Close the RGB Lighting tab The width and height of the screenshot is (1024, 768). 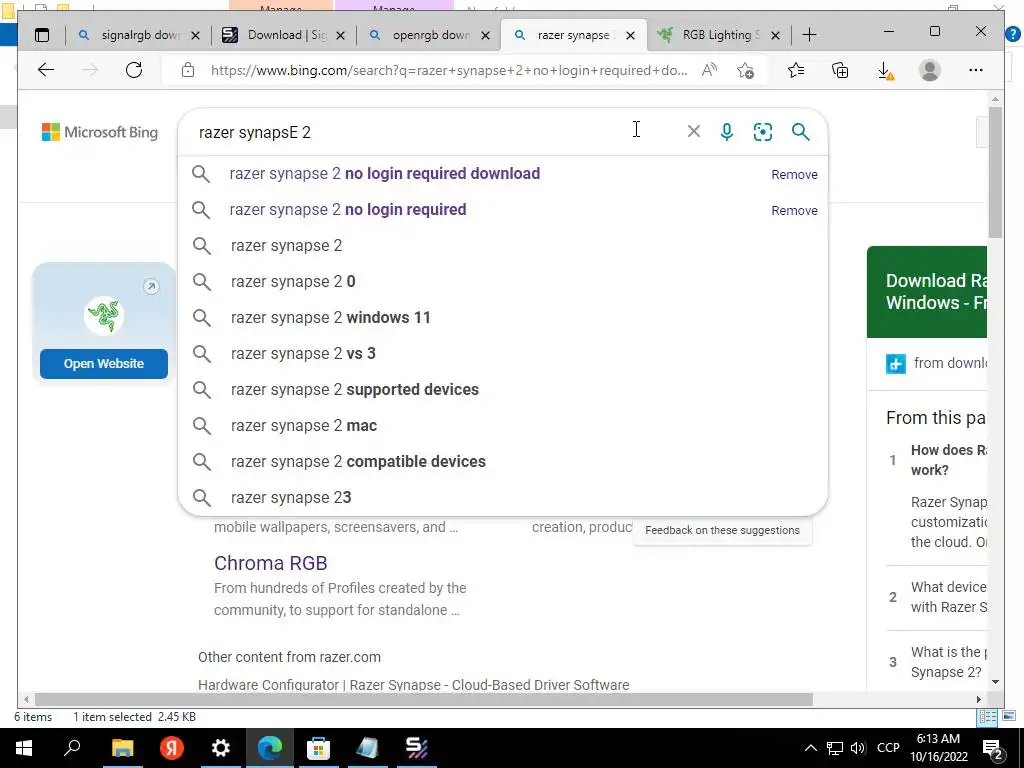(775, 35)
